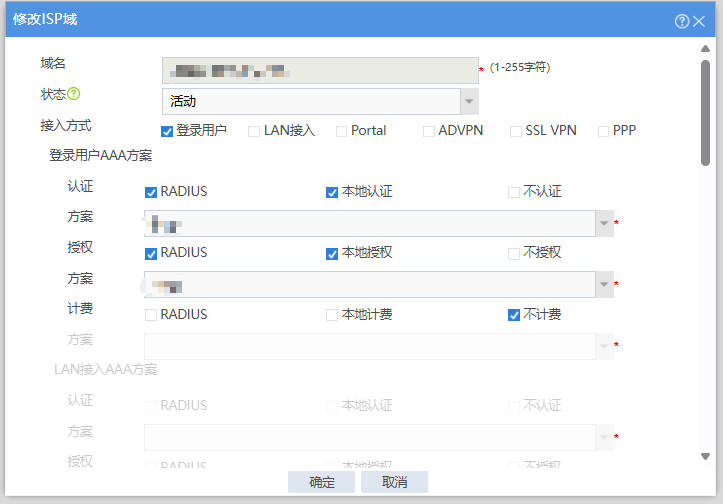Viewport: 723px width, 504px height.
Task: Enable the PPP access checkbox
Action: point(604,131)
